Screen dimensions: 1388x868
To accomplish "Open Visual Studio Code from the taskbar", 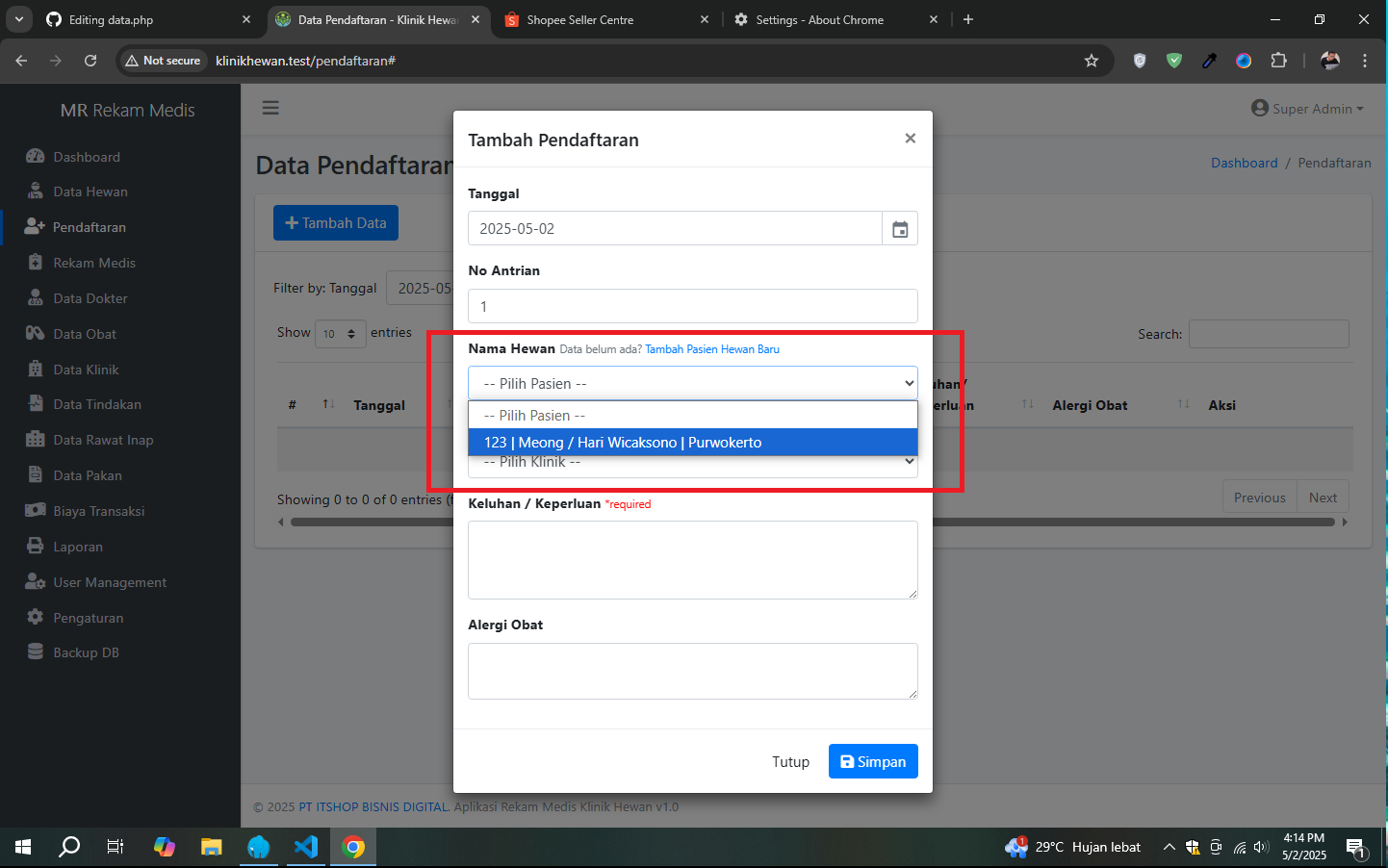I will point(306,847).
